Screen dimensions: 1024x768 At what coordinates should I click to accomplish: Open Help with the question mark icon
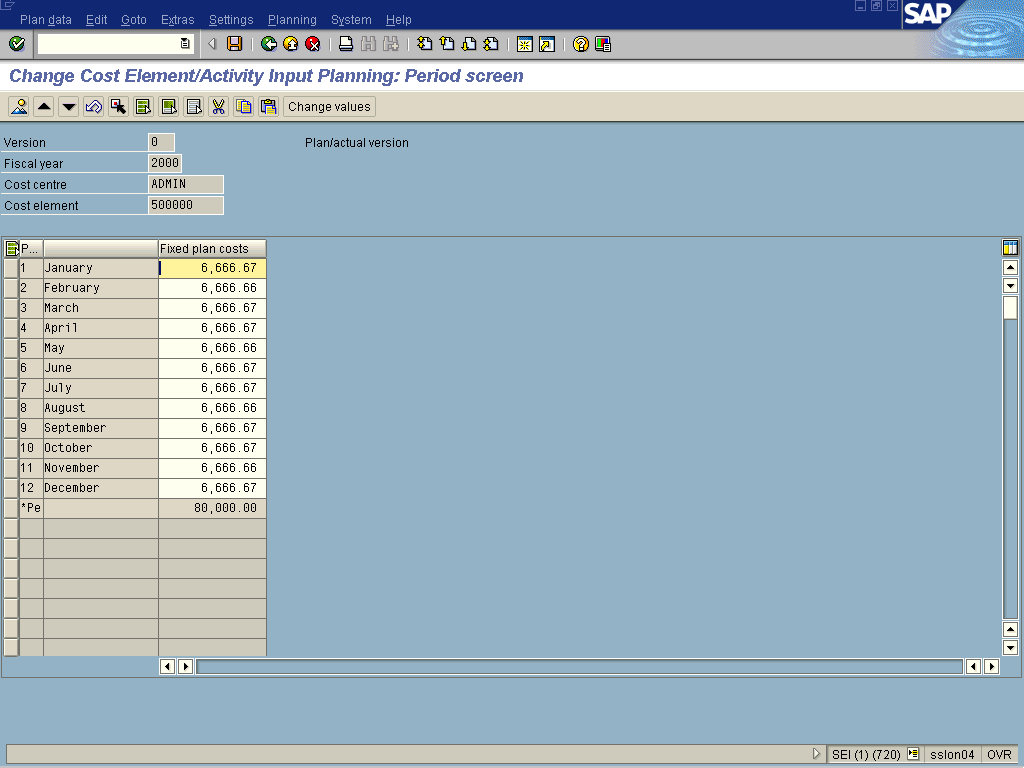(580, 44)
